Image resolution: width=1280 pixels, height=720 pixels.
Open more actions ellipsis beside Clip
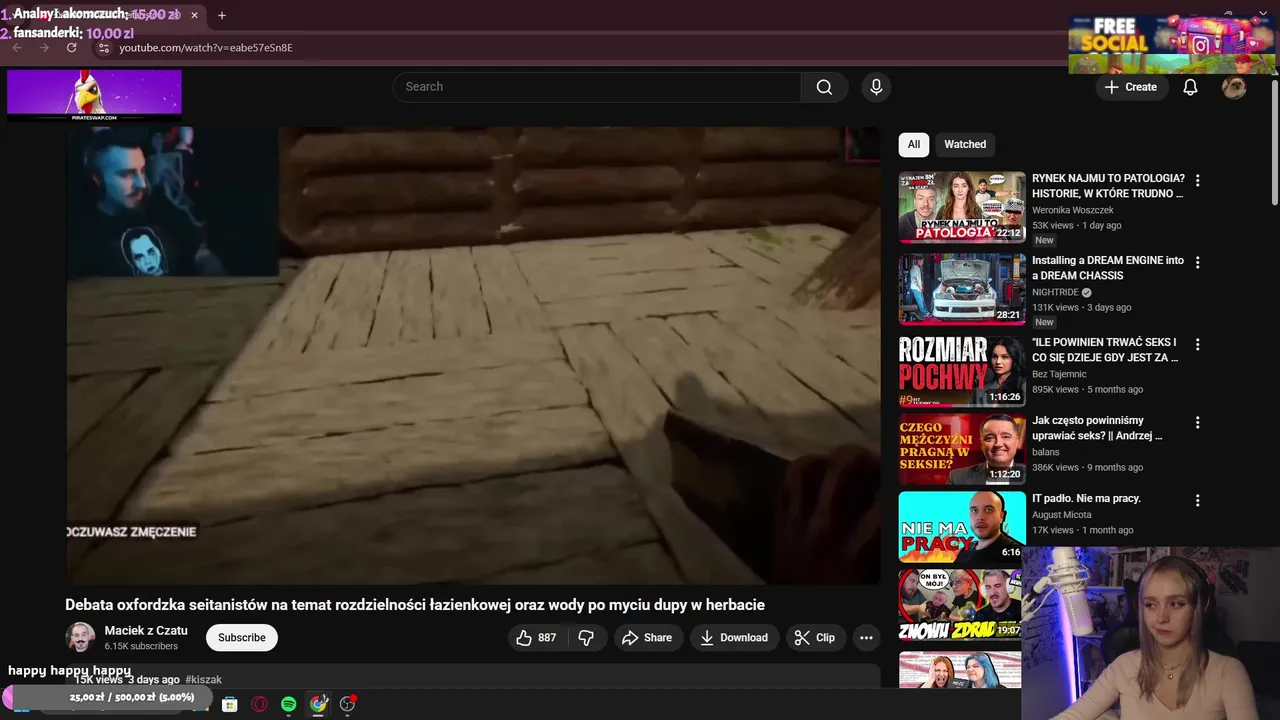click(866, 638)
